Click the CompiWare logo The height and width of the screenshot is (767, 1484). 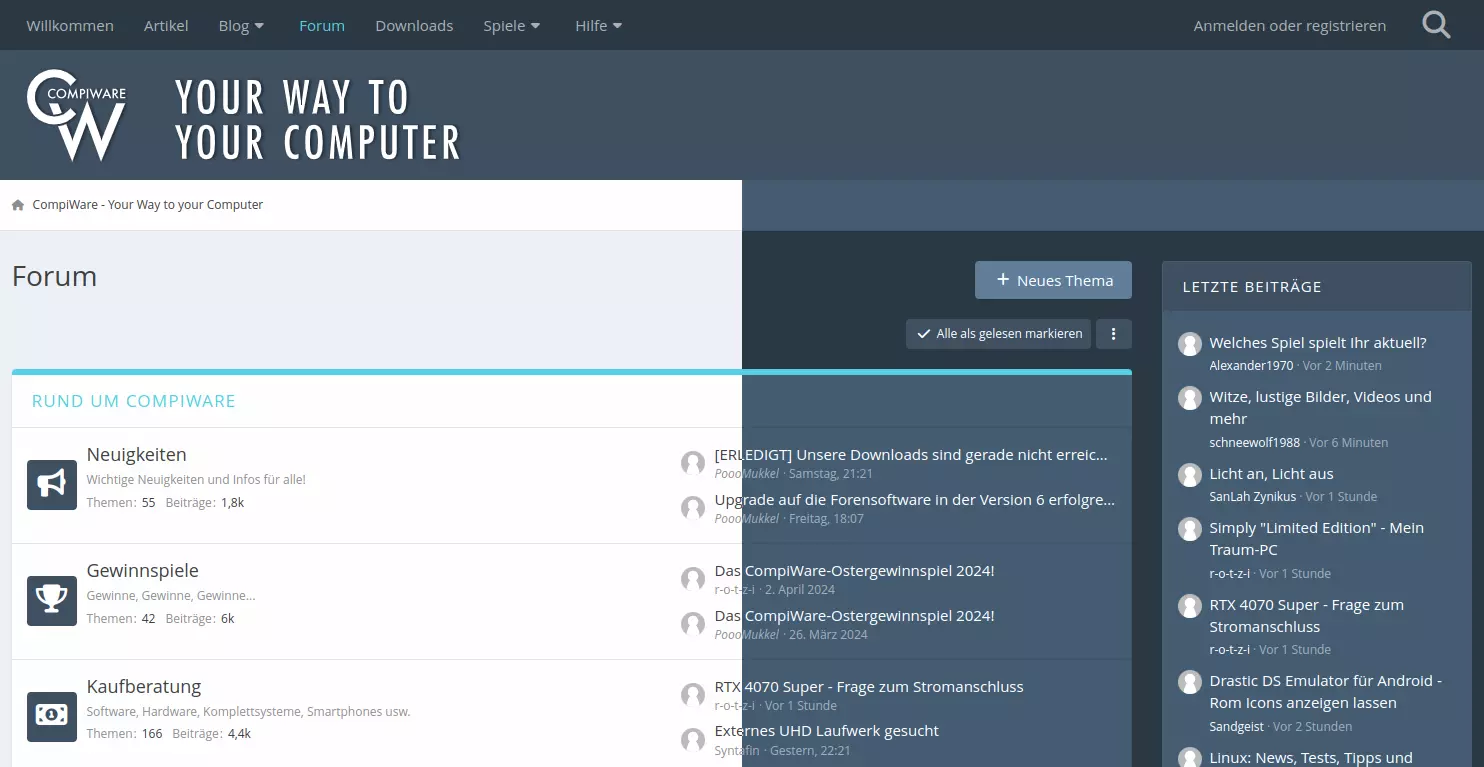(76, 115)
